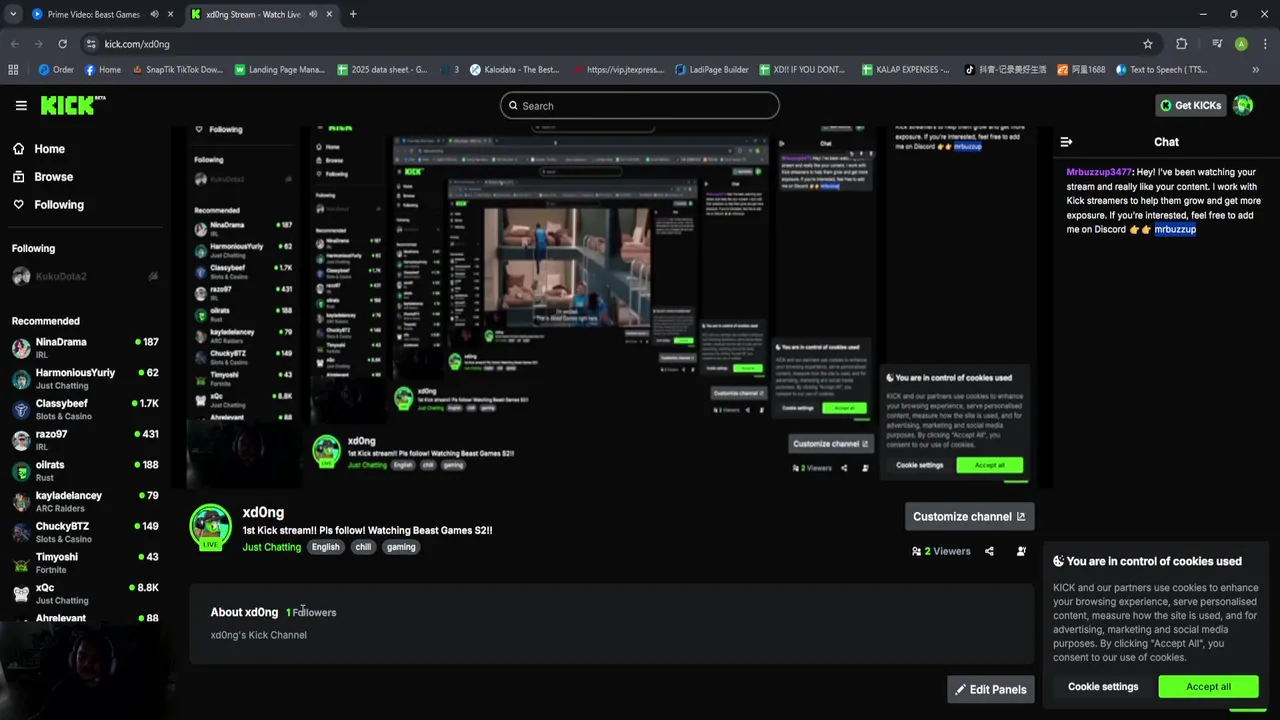This screenshot has height=720, width=1280.
Task: Open the apps grid in bookmarks bar
Action: pyautogui.click(x=13, y=70)
